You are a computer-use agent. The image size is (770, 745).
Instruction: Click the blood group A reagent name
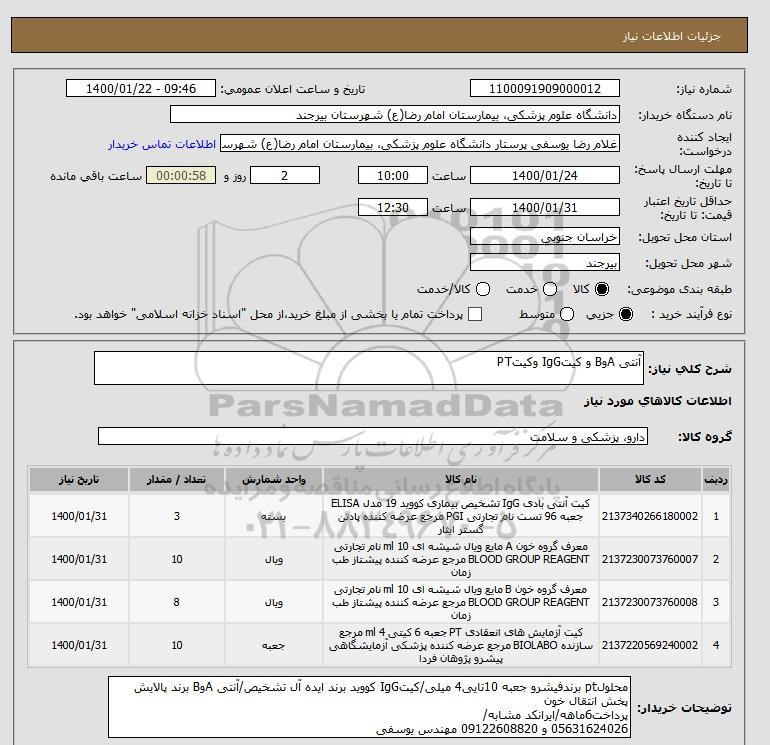[461, 559]
